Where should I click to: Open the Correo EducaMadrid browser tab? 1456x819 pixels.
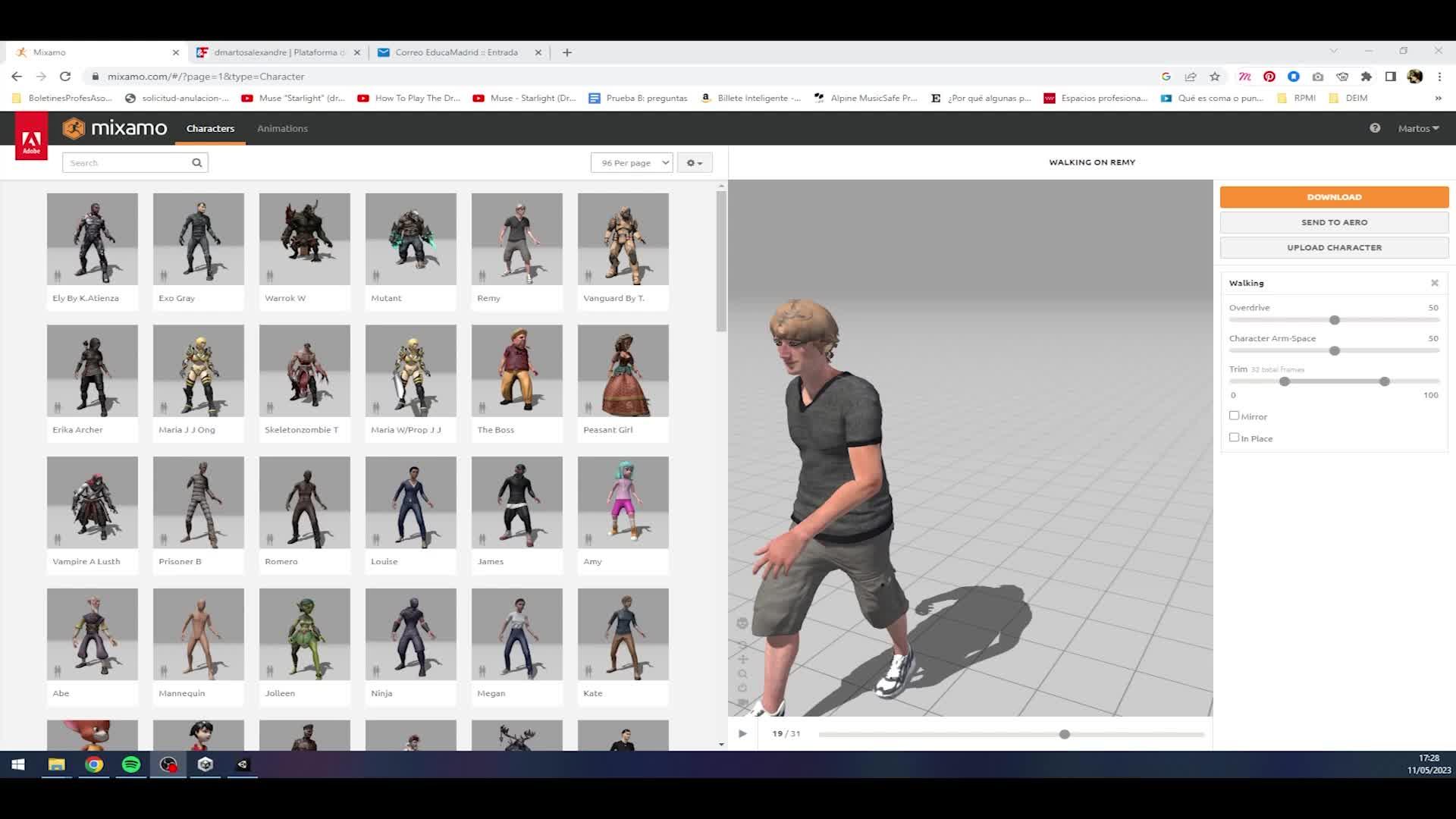click(456, 52)
